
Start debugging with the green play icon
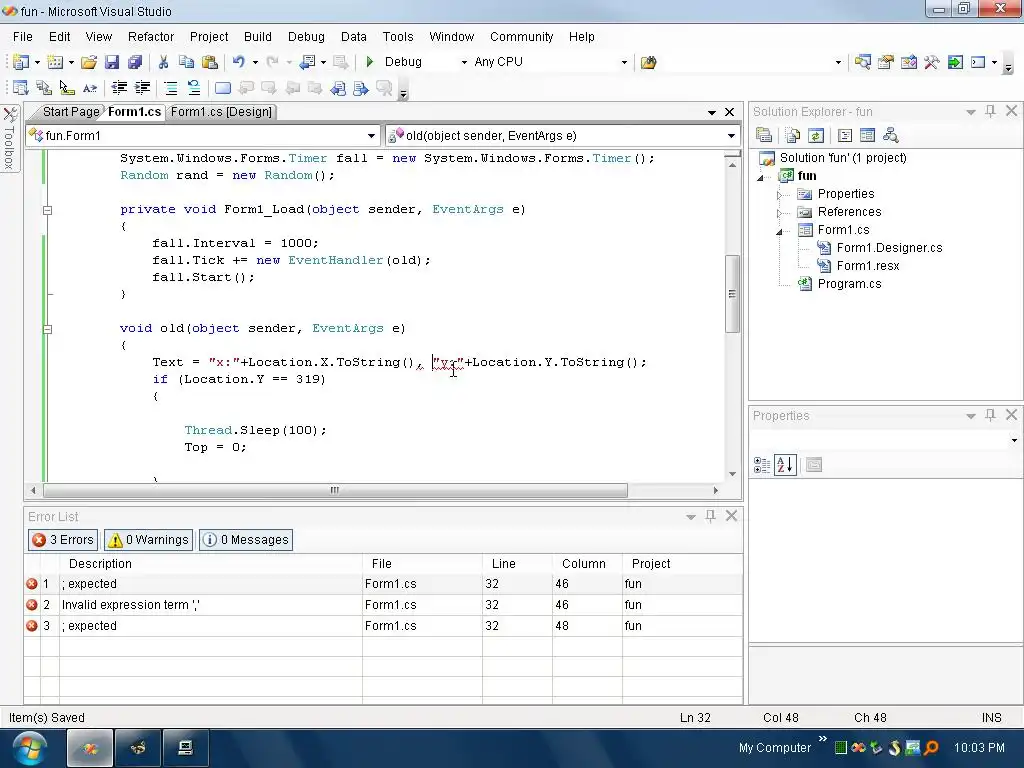370,62
